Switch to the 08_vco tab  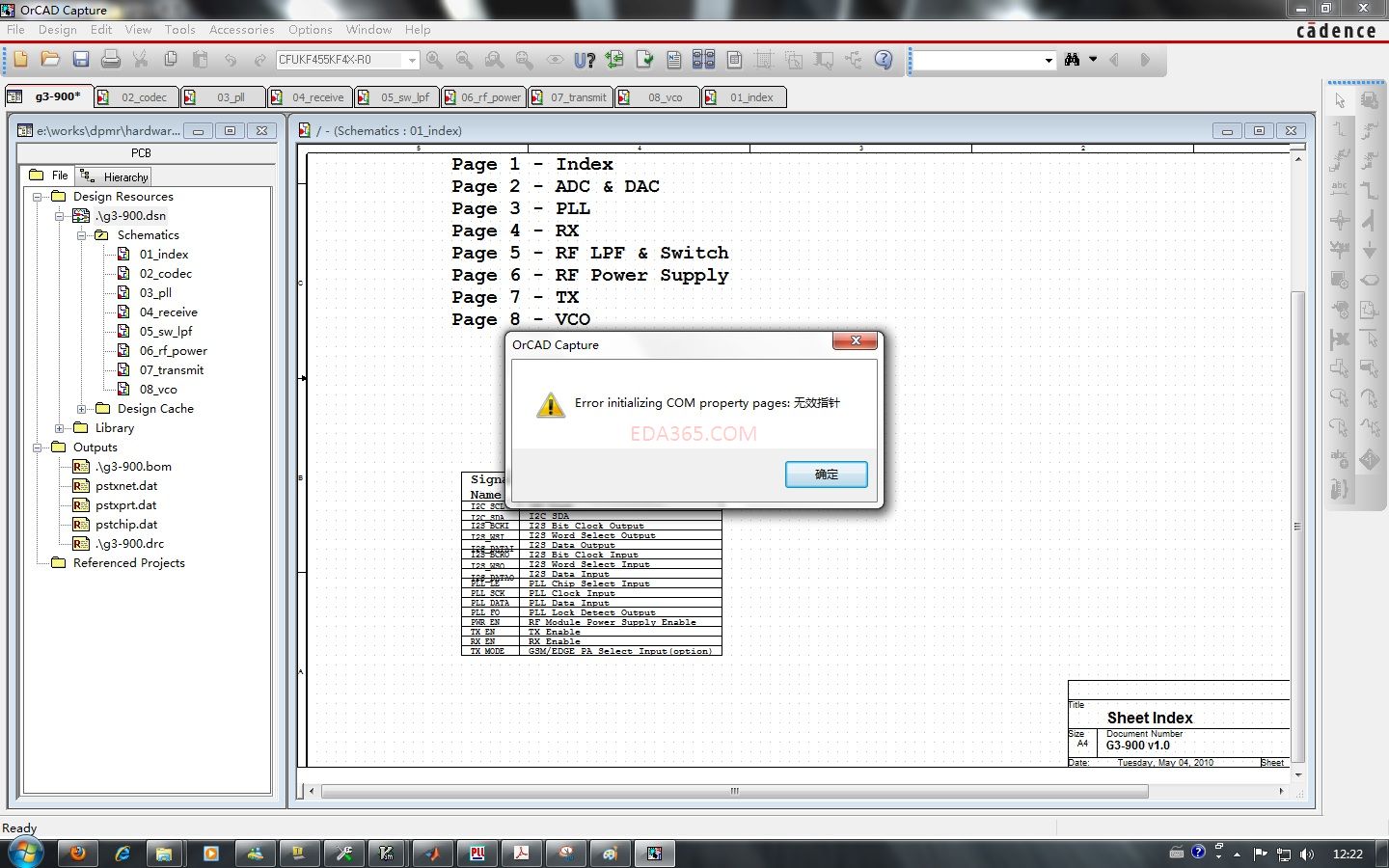coord(658,97)
